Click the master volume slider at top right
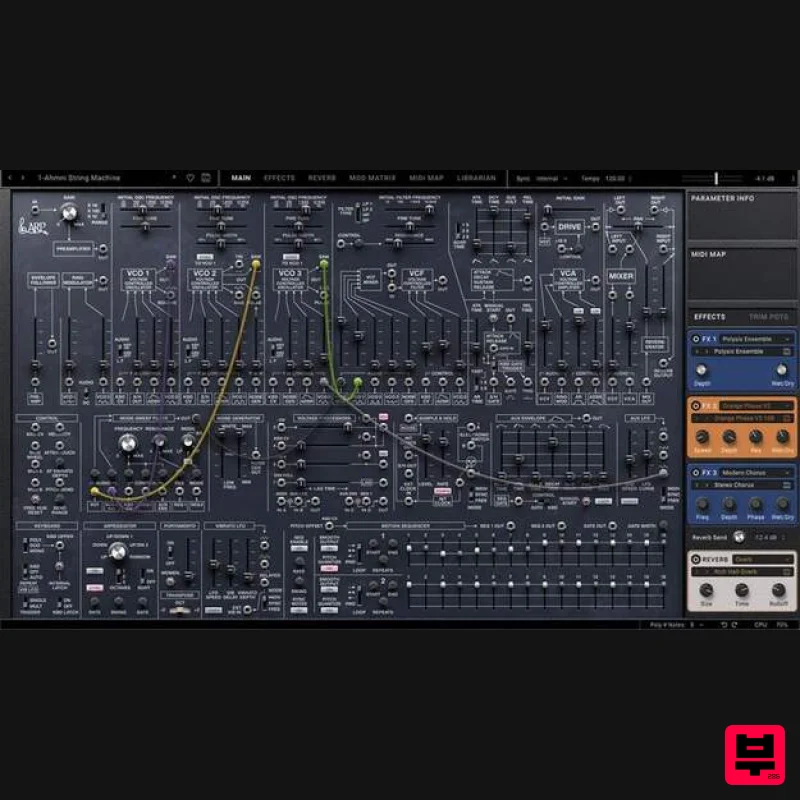800x800 pixels. 716,177
